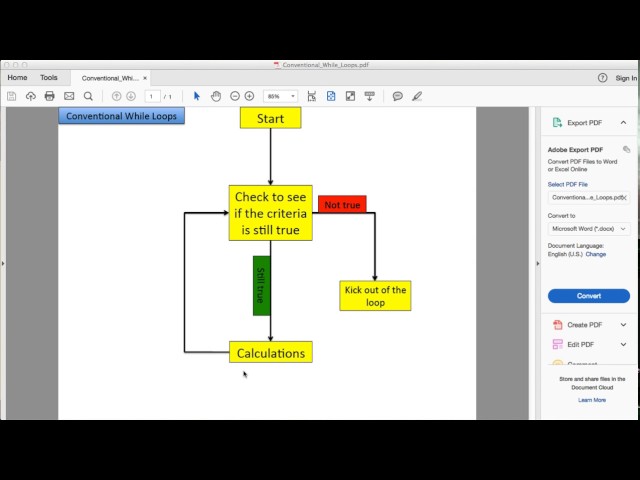Activate the hand pan tool
The height and width of the screenshot is (480, 640).
[x=216, y=96]
